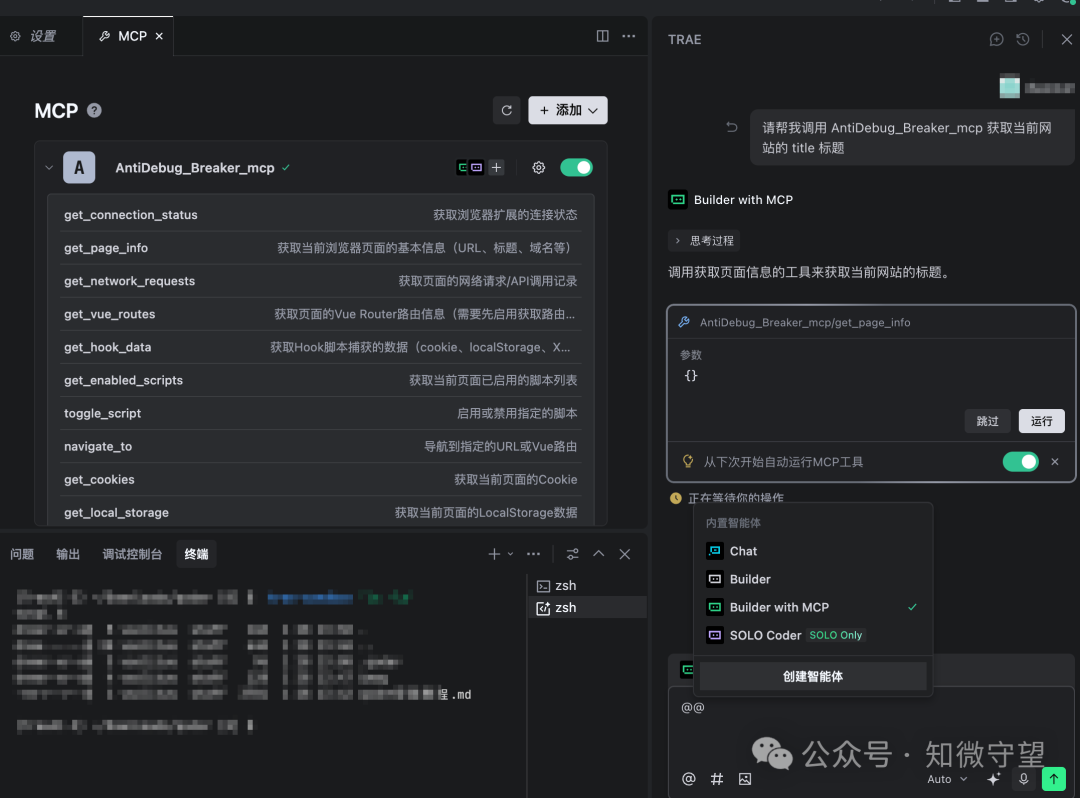Select the first zsh terminal
Image resolution: width=1080 pixels, height=798 pixels.
click(x=587, y=585)
